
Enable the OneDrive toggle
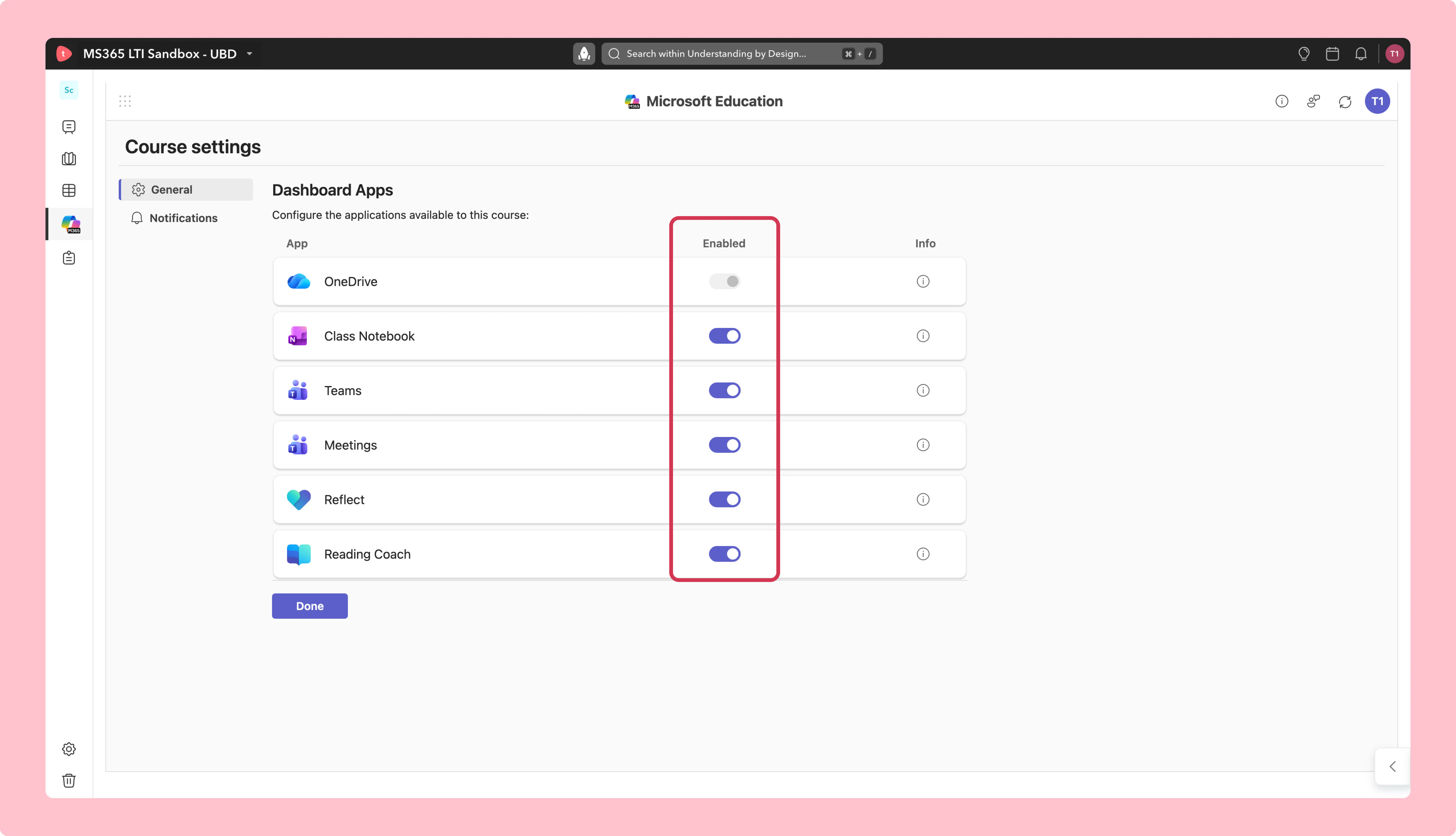click(x=724, y=281)
